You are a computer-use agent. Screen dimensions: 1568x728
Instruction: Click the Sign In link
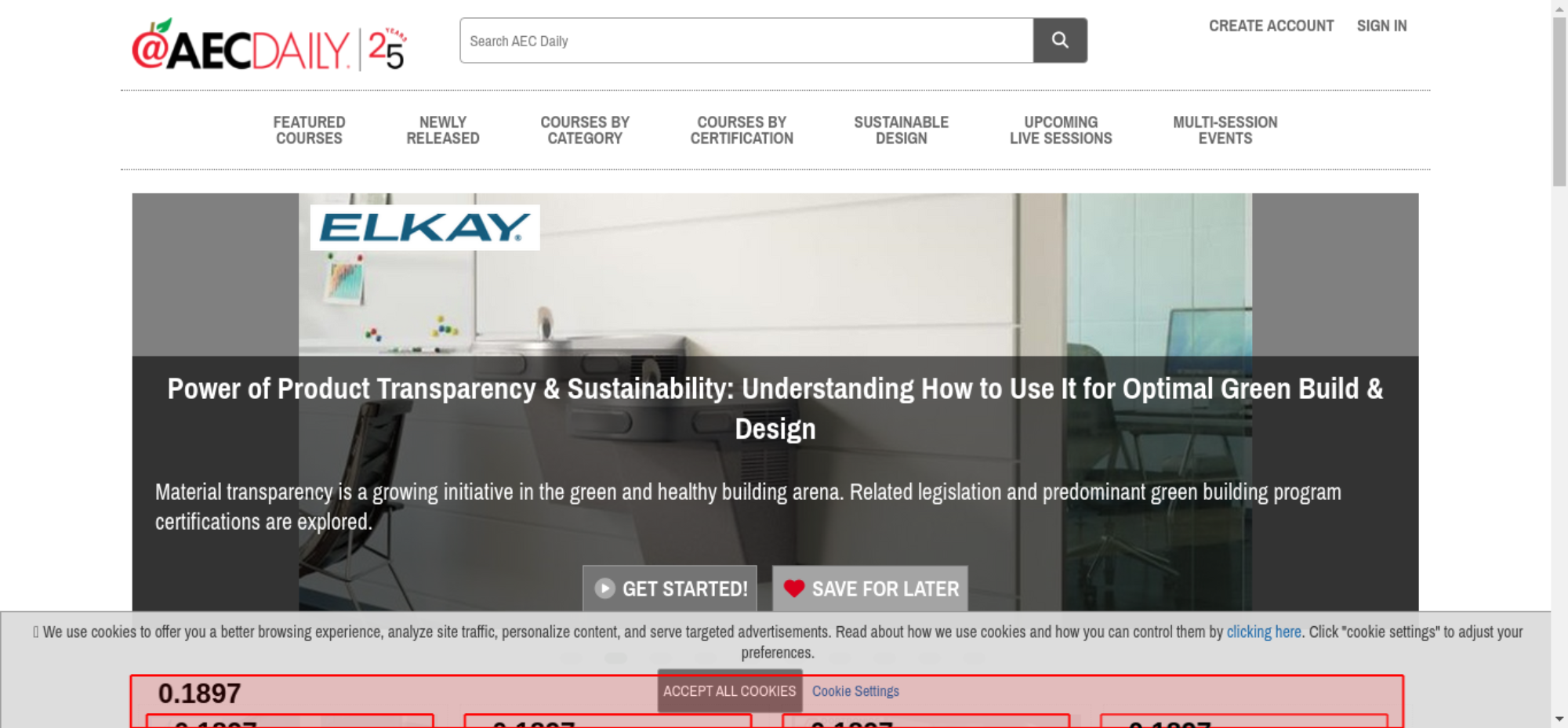(1381, 26)
